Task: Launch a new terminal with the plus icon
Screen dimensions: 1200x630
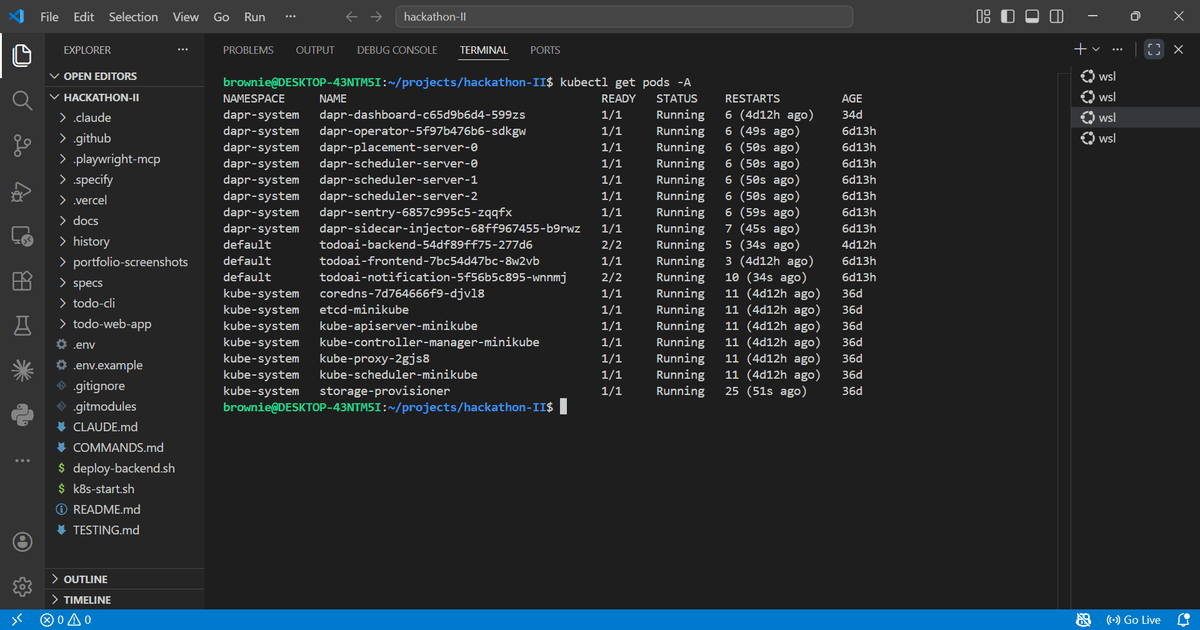Action: tap(1080, 48)
